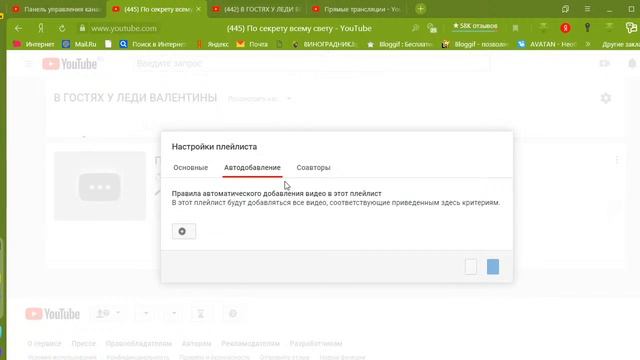Click the blue save button in the dialog
Image resolution: width=640 pixels, height=360 pixels.
(x=493, y=267)
